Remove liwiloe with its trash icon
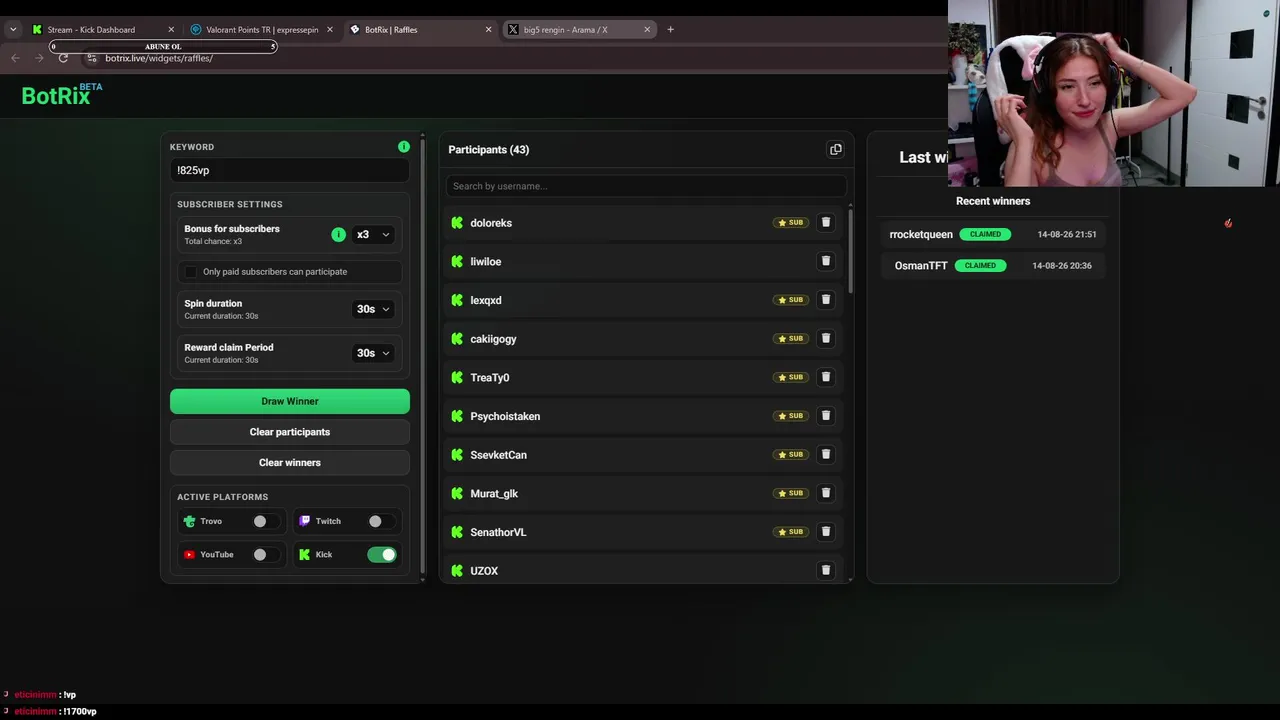 tap(826, 261)
